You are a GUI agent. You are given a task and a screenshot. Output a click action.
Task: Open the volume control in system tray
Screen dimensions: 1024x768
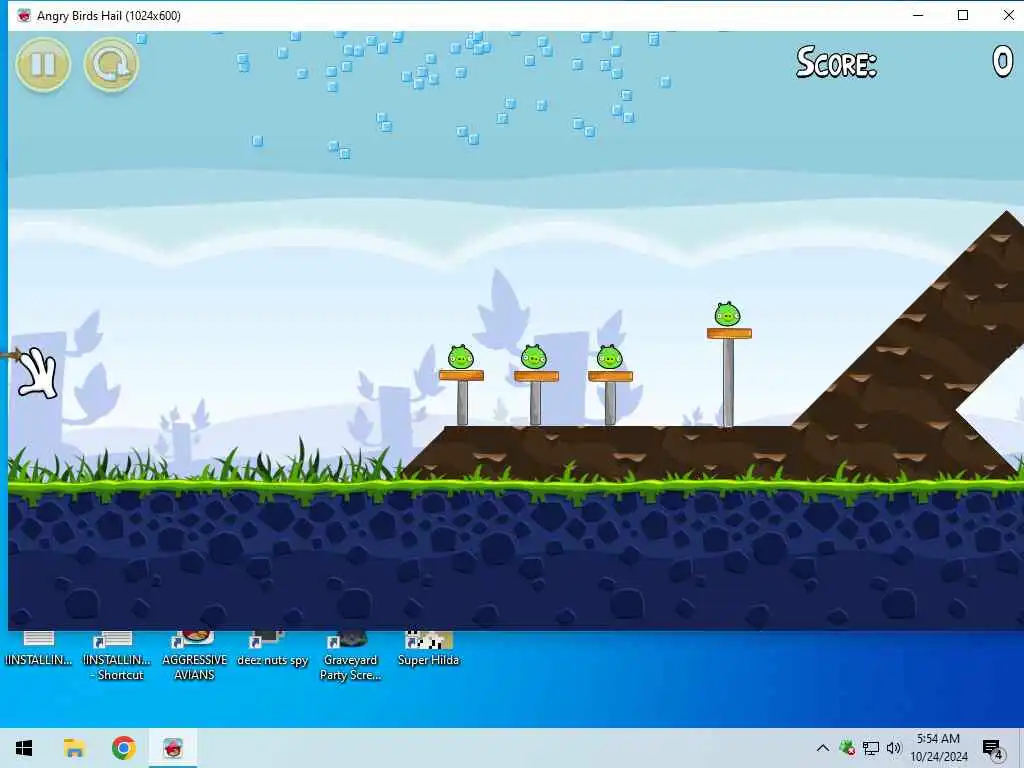(x=894, y=748)
